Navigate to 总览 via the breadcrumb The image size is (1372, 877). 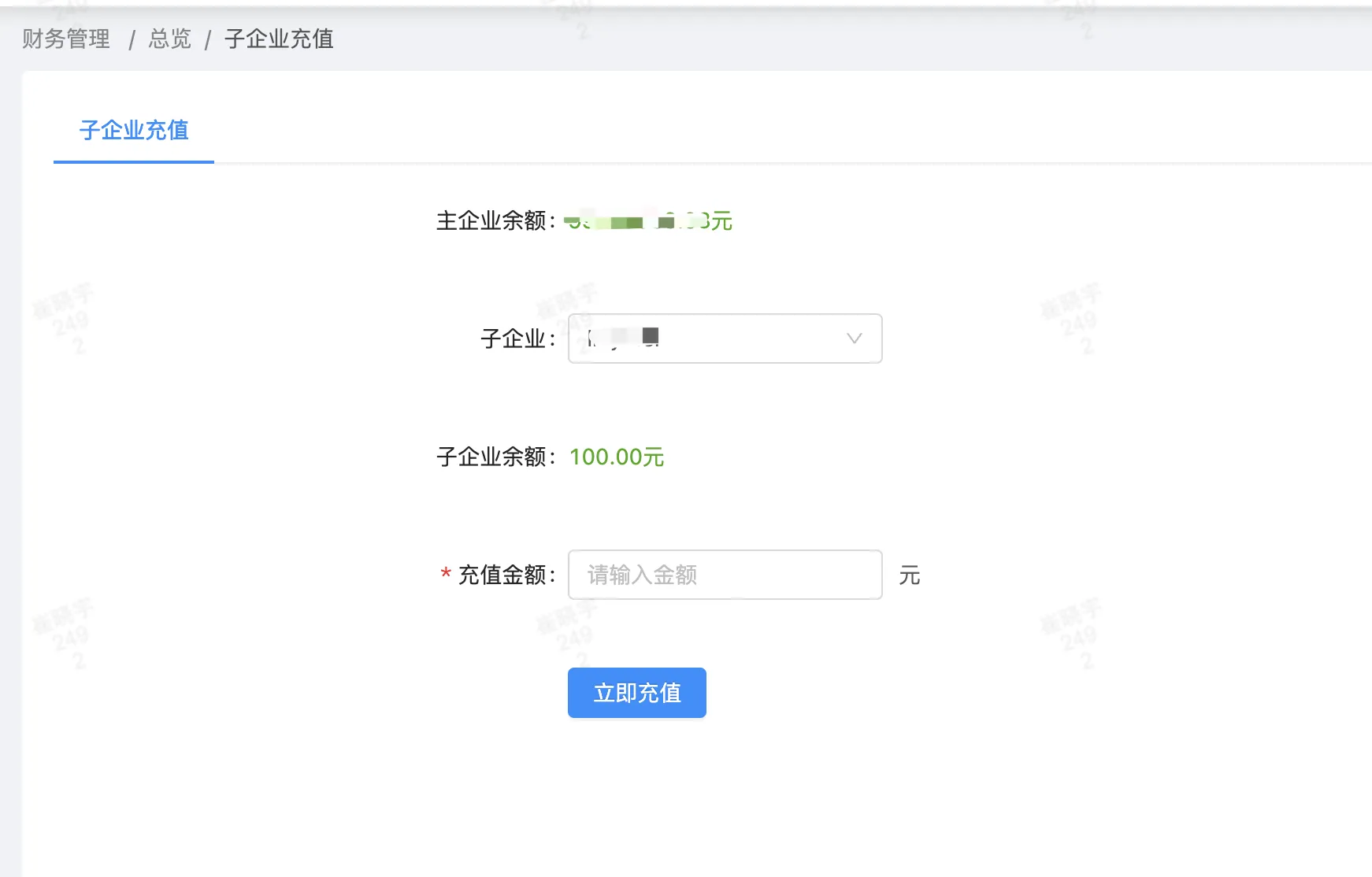pos(169,39)
